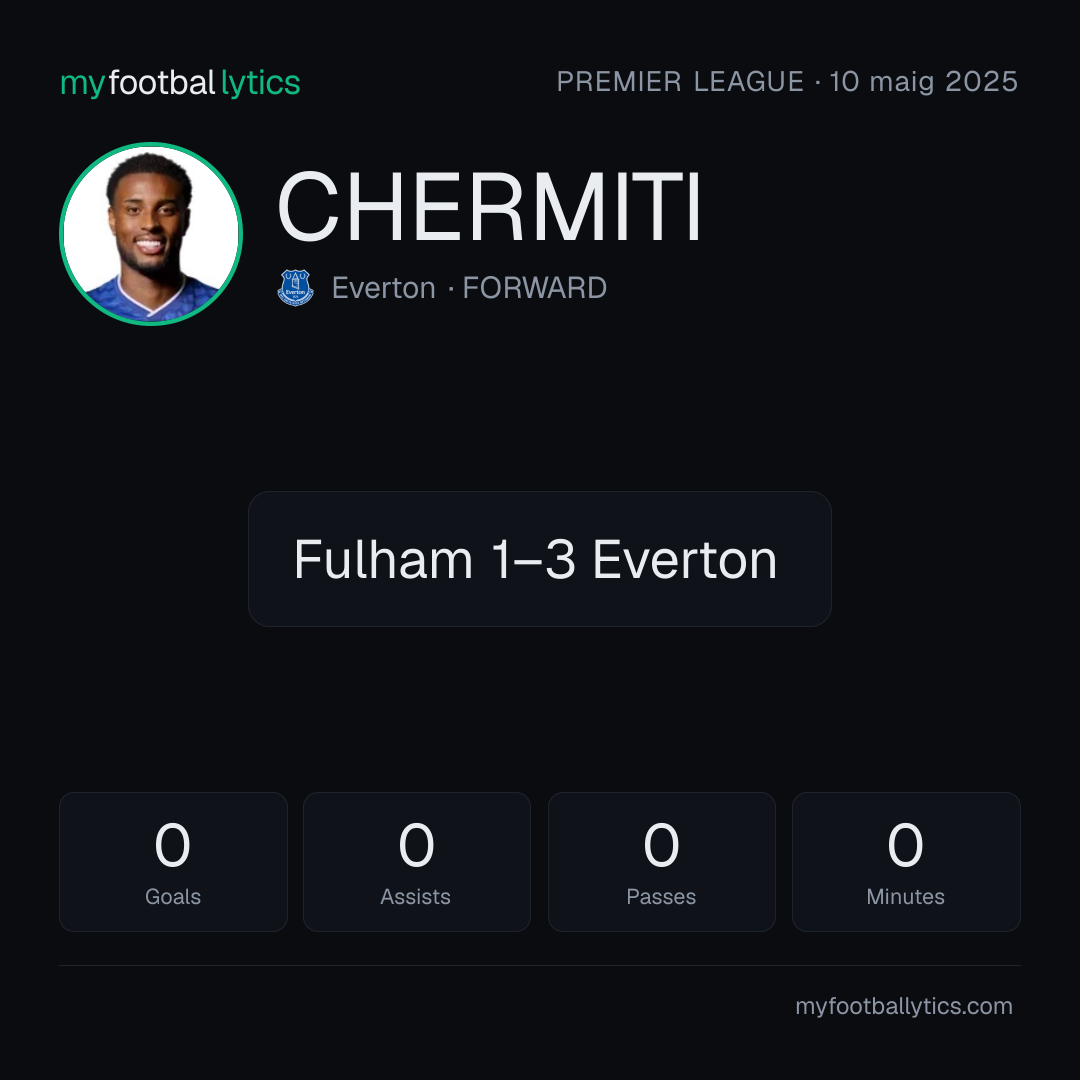Select the Minutes stat card
This screenshot has width=1080, height=1080.
coord(906,862)
